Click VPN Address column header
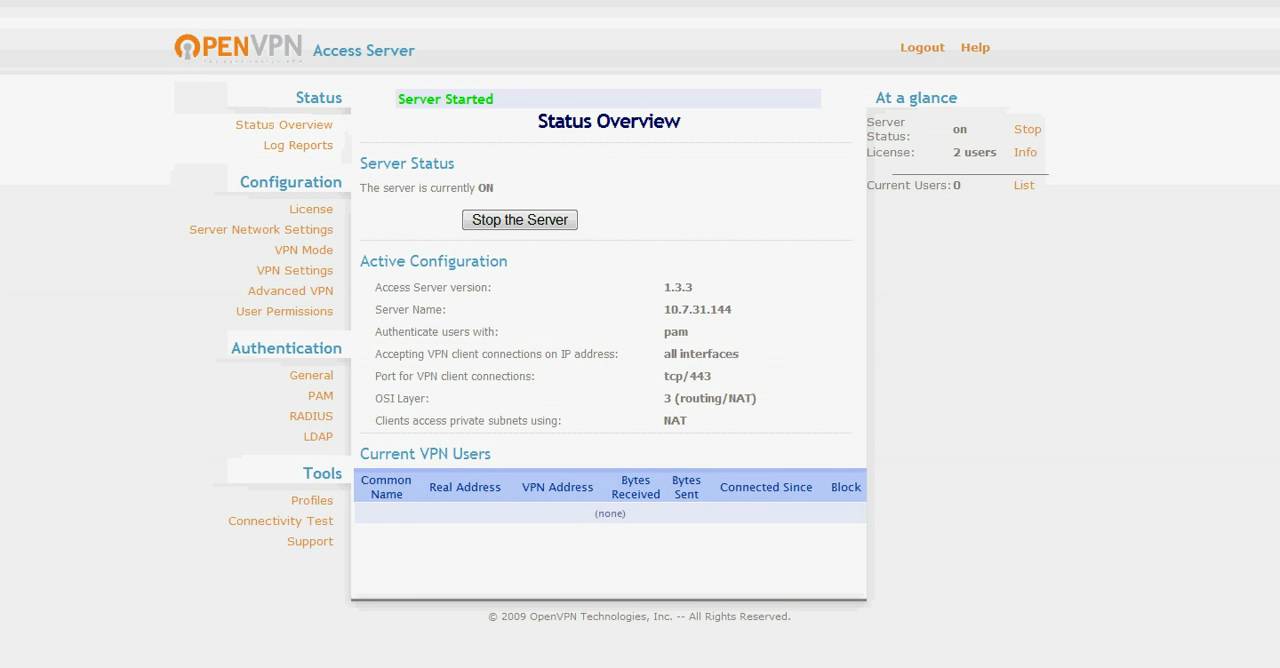This screenshot has width=1280, height=668. (558, 487)
